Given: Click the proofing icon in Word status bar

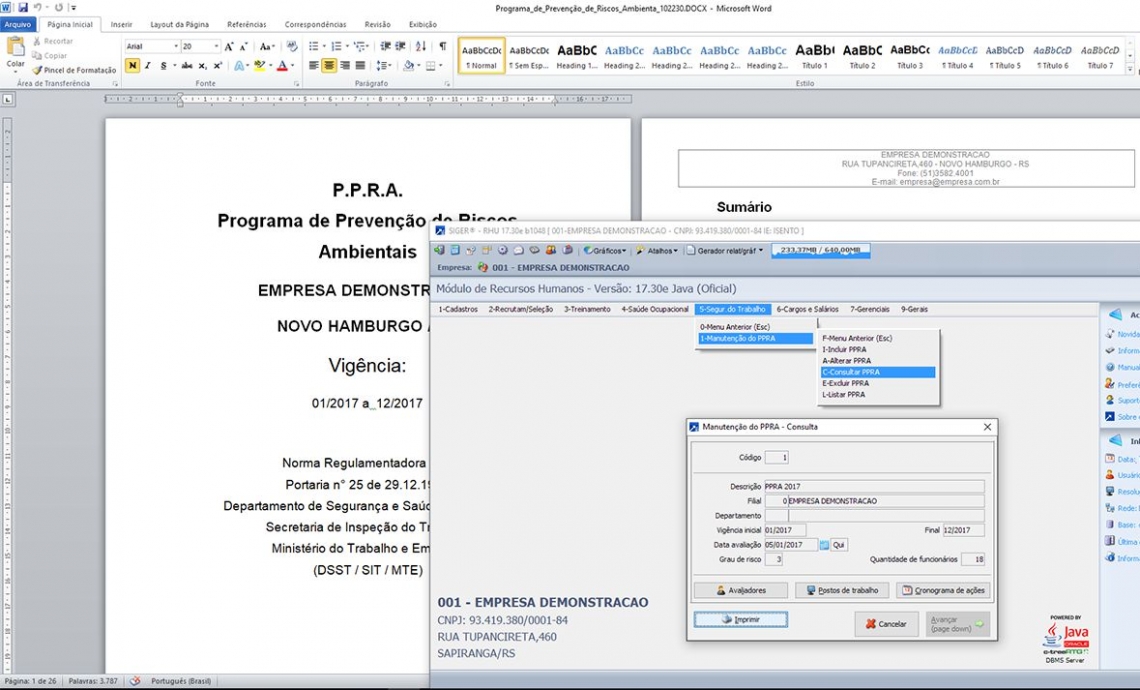Looking at the screenshot, I should (x=135, y=681).
